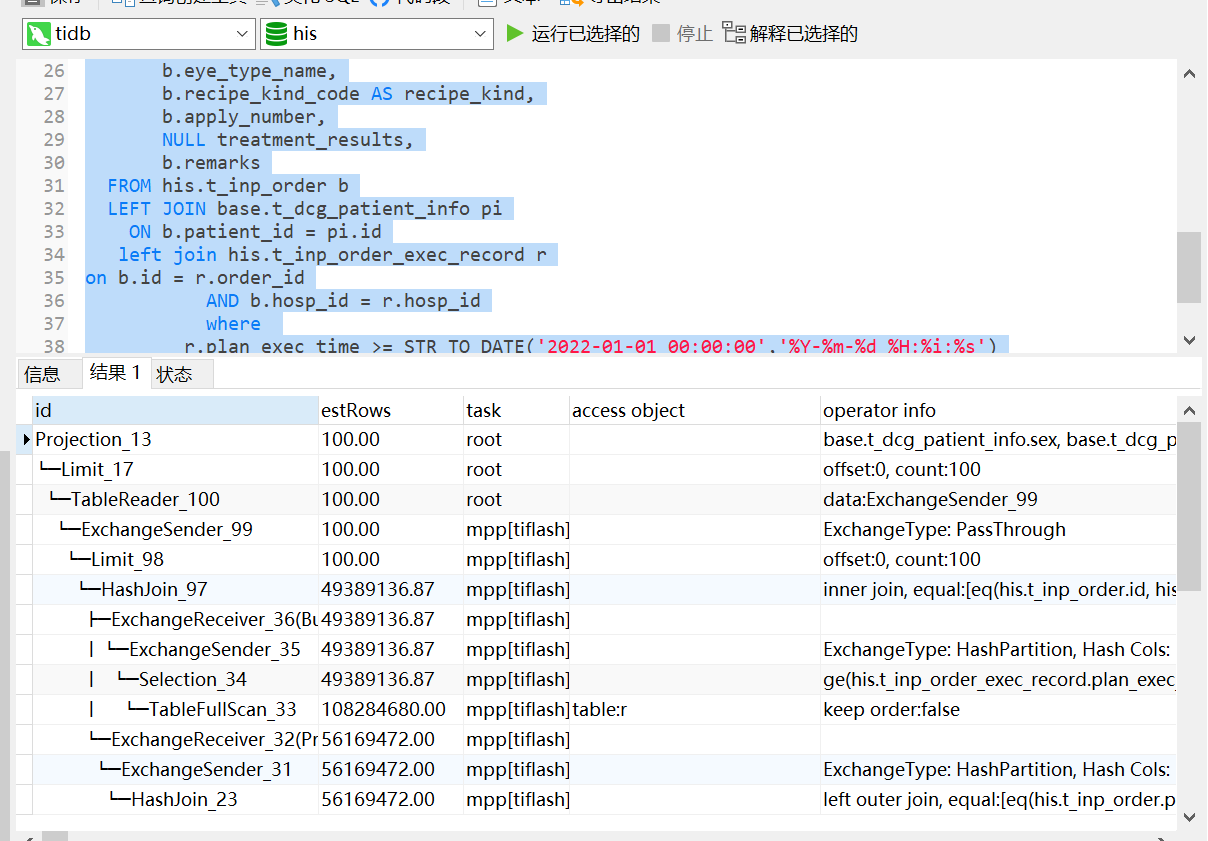Viewport: 1208px width, 841px height.
Task: Click the 108284680.00 estRows value
Action: point(391,710)
